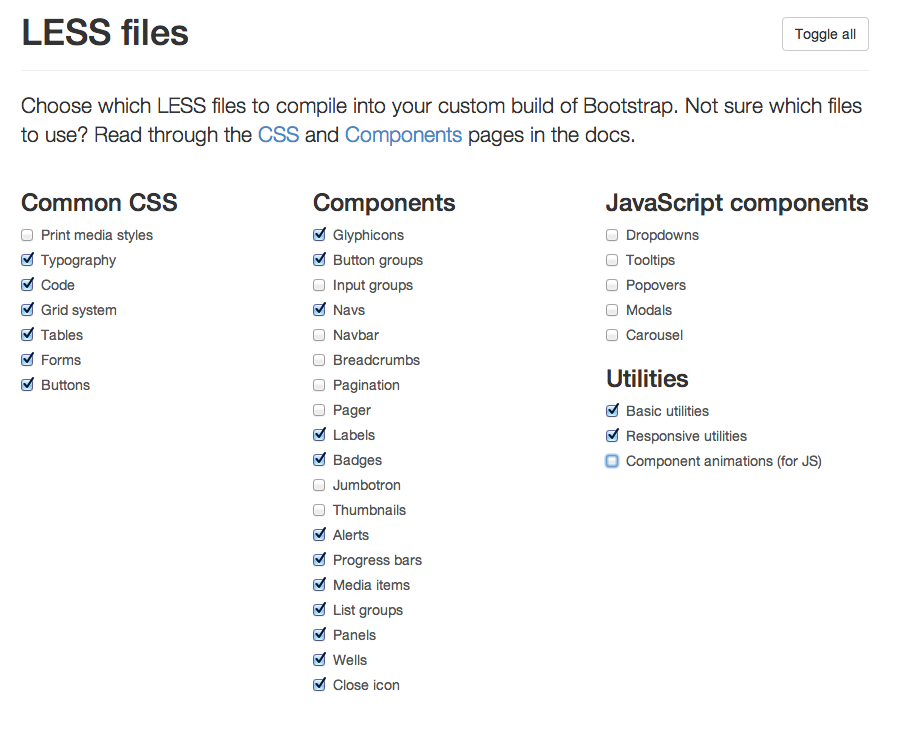Viewport: 903px width, 740px height.
Task: Enable the Modals checkbox
Action: (x=612, y=310)
